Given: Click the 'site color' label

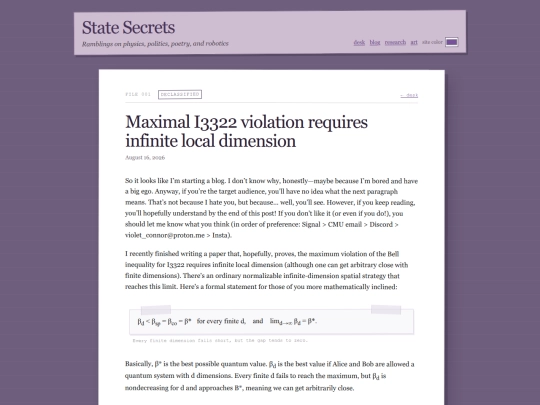Looking at the screenshot, I should point(432,42).
